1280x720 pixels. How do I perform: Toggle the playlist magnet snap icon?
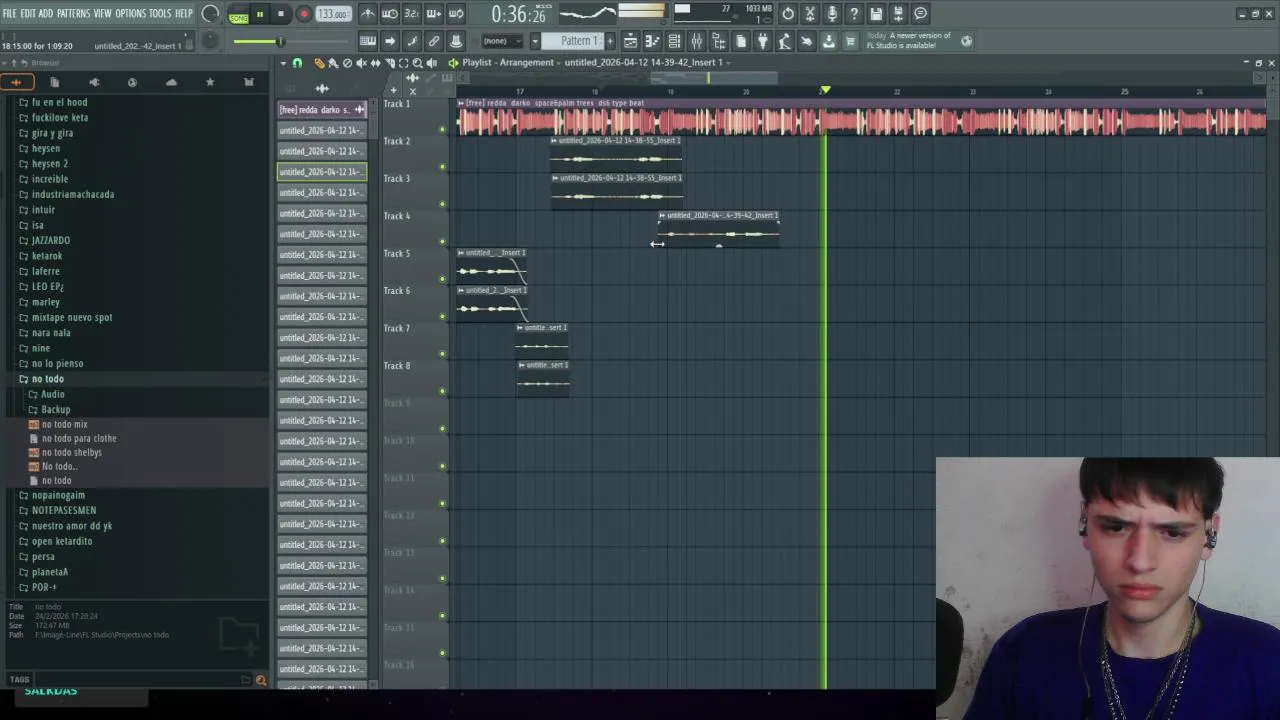coord(297,63)
